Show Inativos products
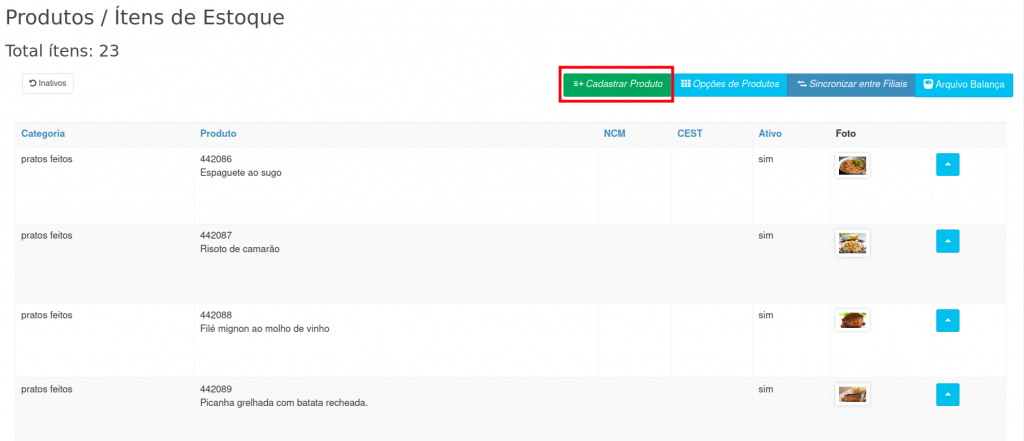The image size is (1024, 441). pos(48,84)
